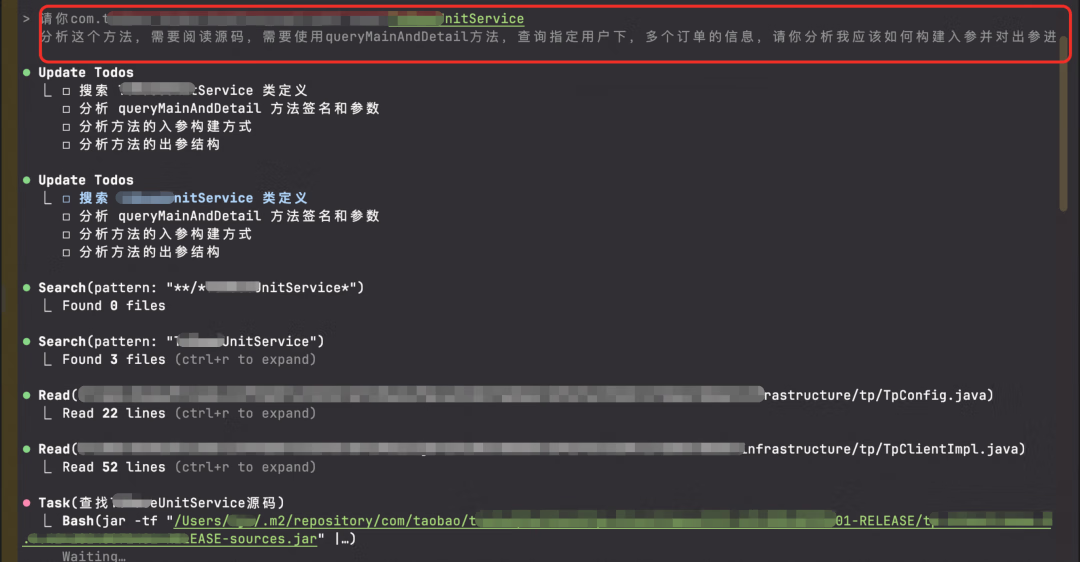Expand the Found 3 files result
The image size is (1080, 562).
[x=245, y=360]
